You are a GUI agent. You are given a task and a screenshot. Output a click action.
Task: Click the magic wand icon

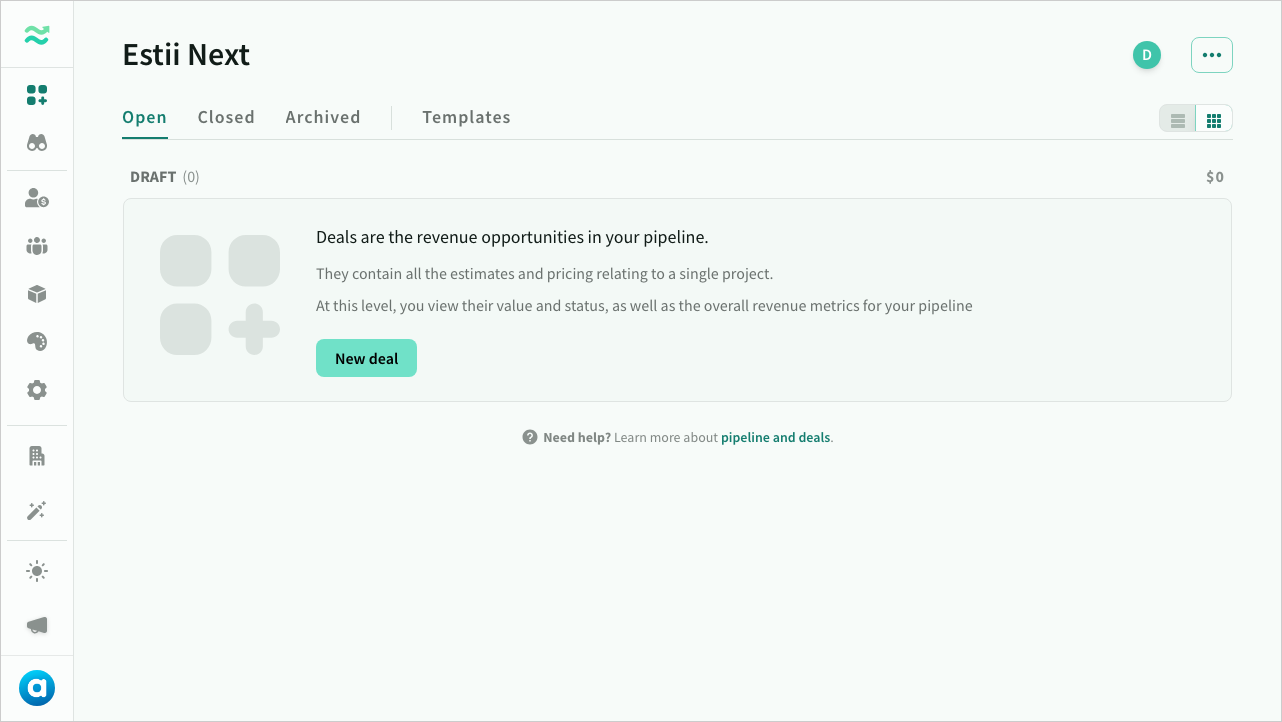coord(37,511)
